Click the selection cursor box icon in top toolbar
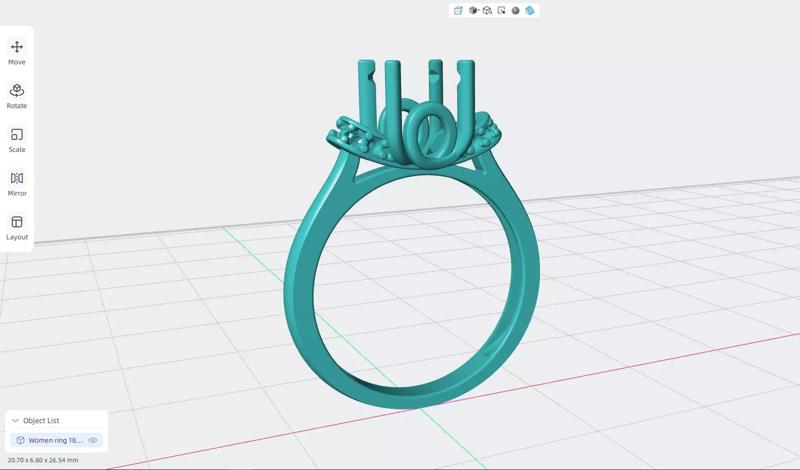Image resolution: width=800 pixels, height=470 pixels. 501,10
